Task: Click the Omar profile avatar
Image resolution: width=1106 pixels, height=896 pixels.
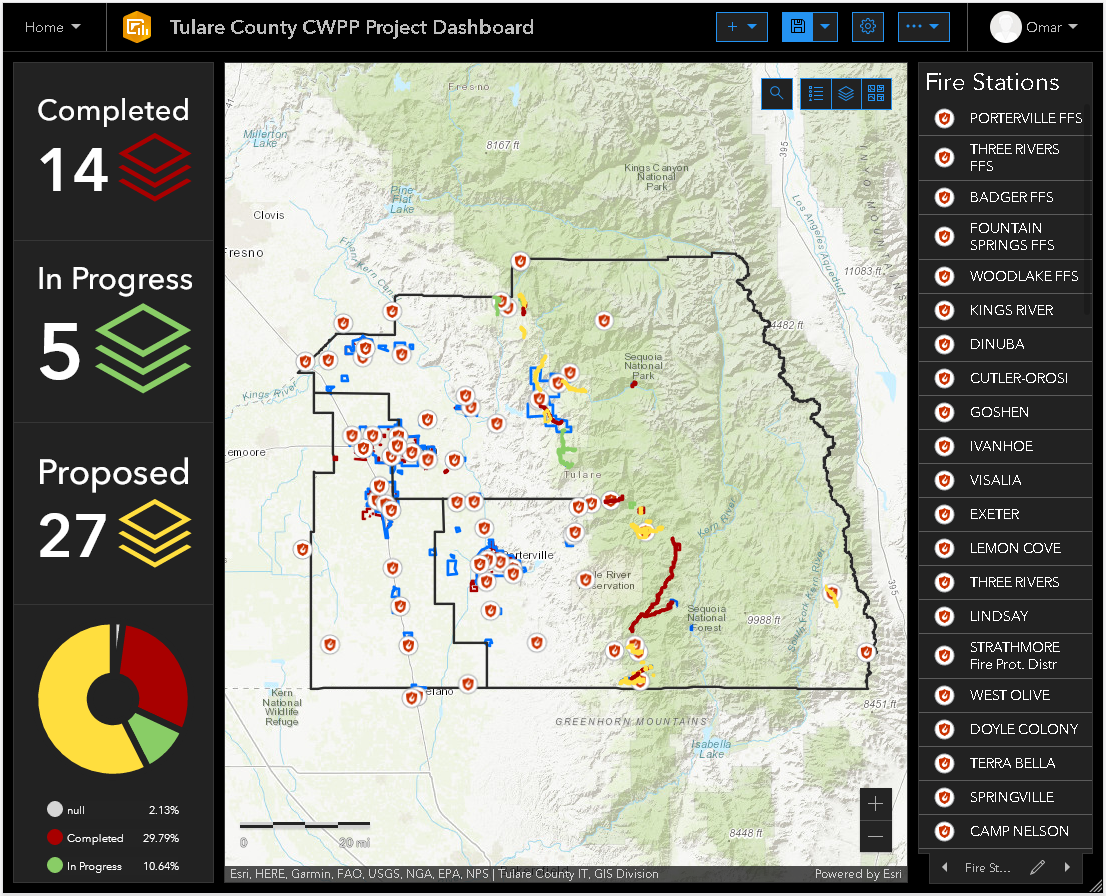Action: [x=1005, y=27]
